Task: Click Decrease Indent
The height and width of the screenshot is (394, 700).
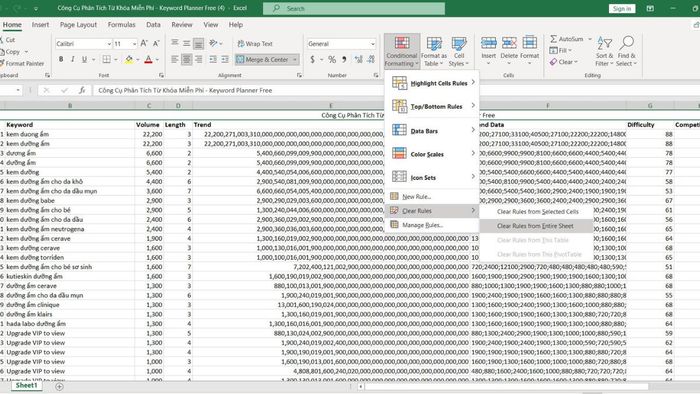Action: pos(213,59)
